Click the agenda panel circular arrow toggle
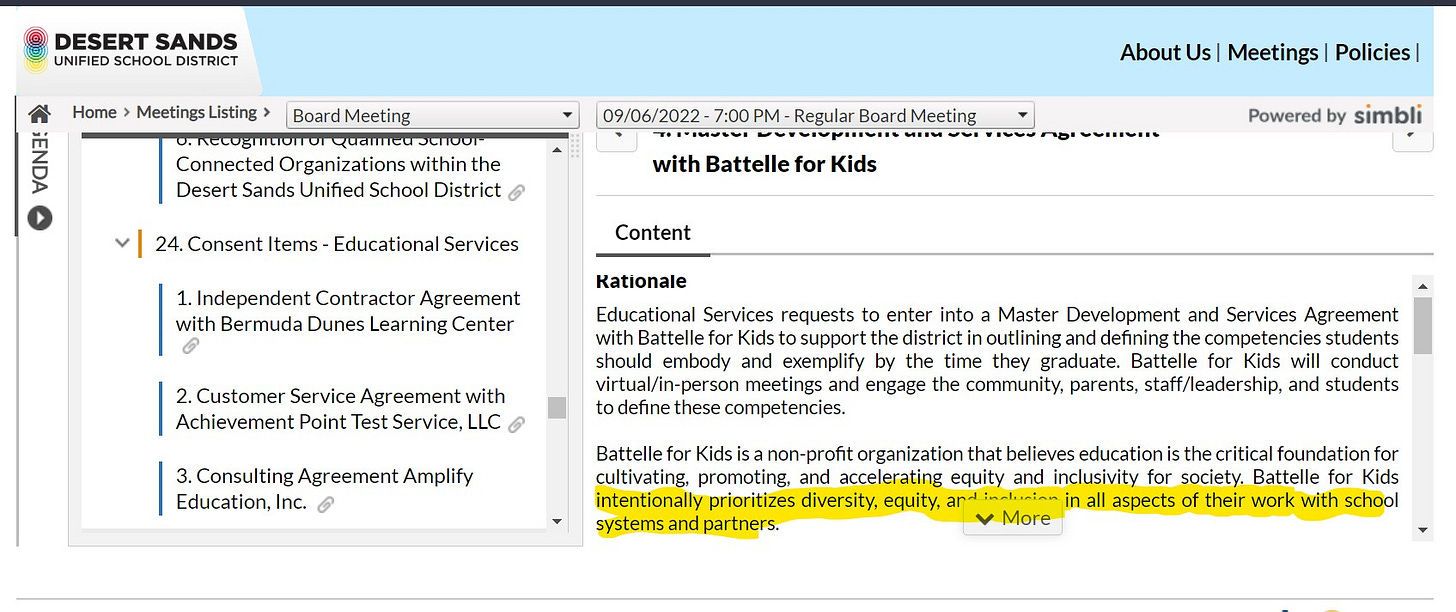 [x=40, y=217]
